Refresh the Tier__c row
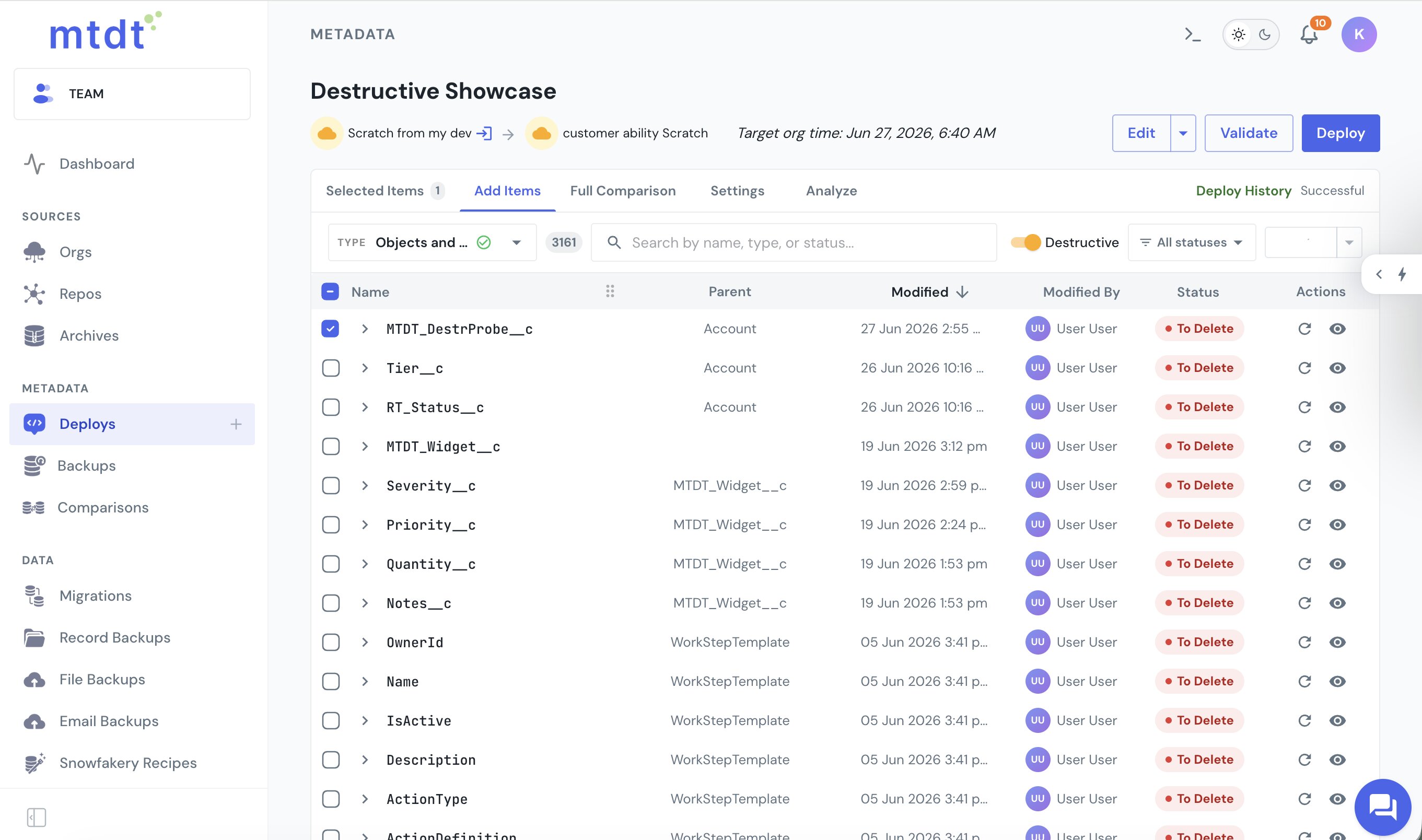Screen dimensions: 1422x840 click(x=1304, y=368)
